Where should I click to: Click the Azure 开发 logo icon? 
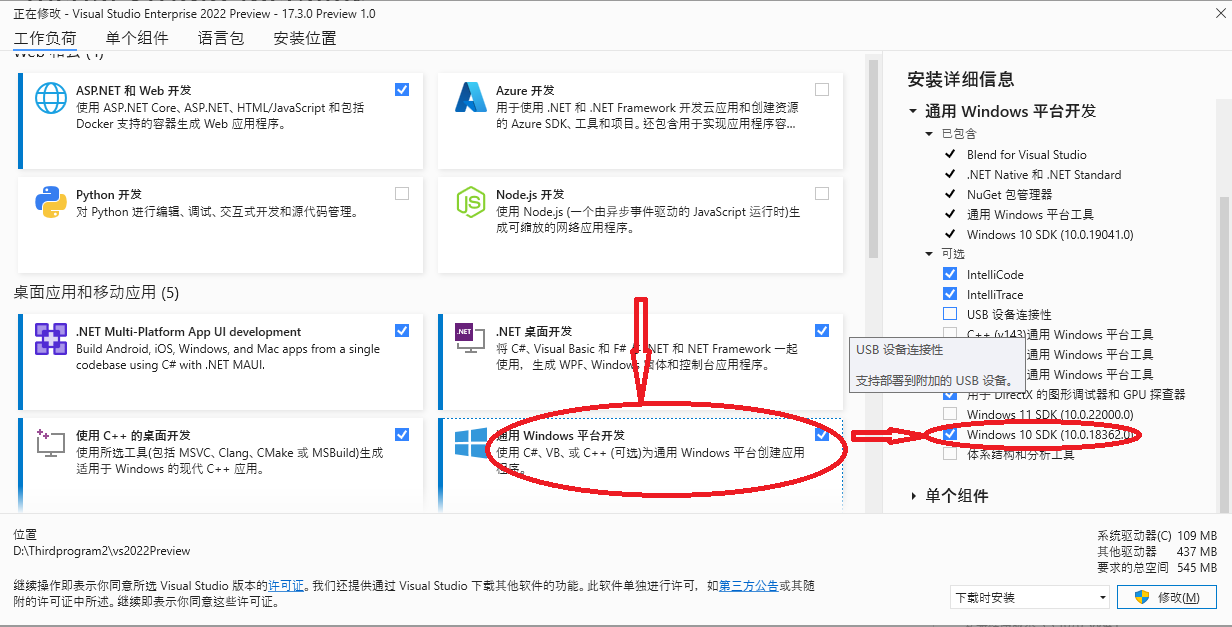point(471,98)
